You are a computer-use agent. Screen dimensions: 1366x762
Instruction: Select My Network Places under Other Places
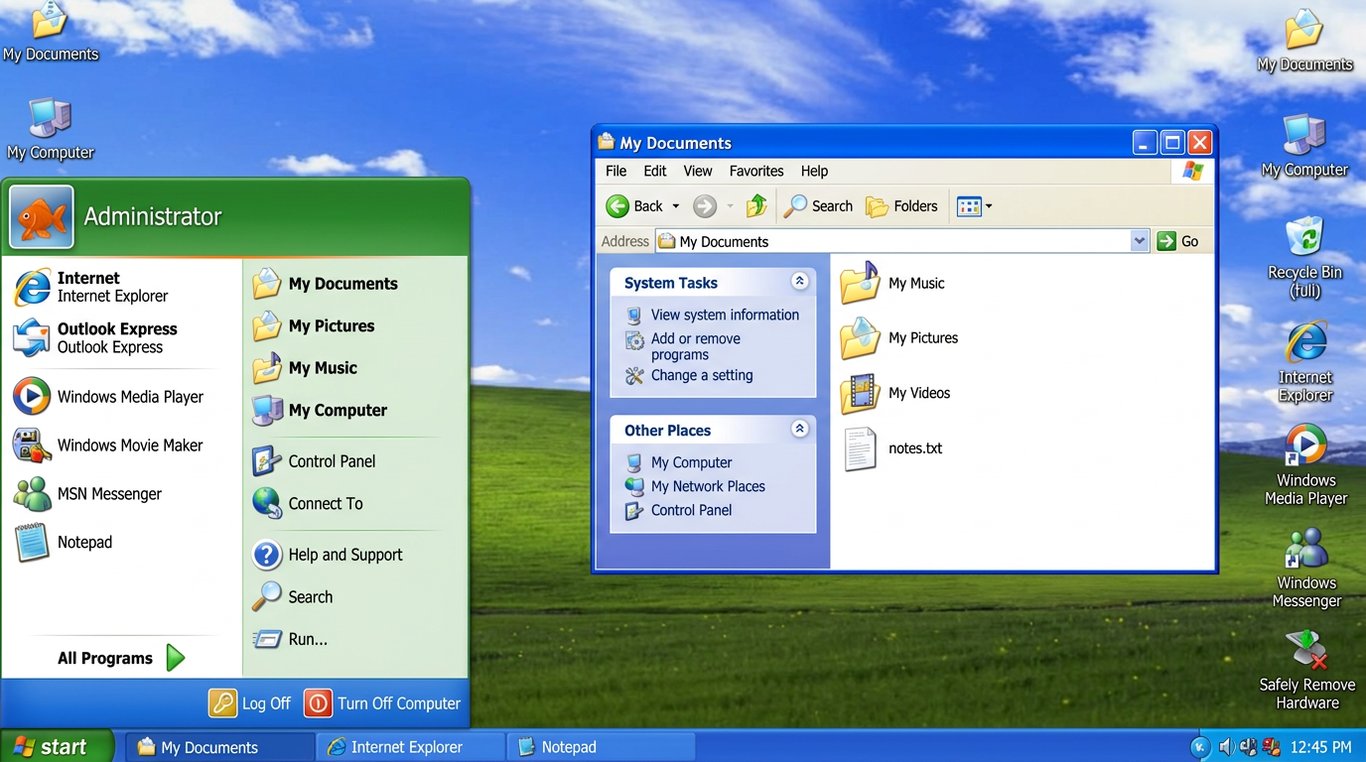[707, 486]
